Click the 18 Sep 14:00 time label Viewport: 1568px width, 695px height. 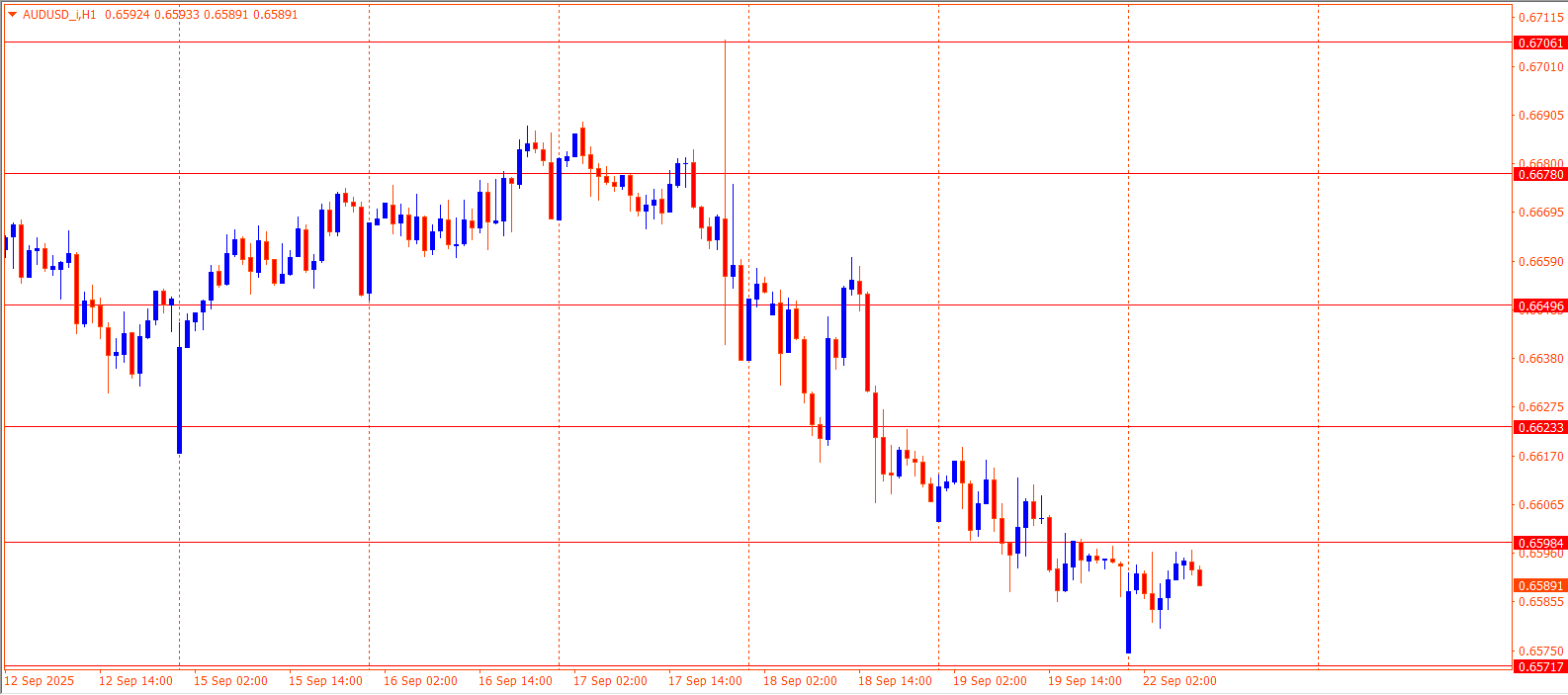895,680
